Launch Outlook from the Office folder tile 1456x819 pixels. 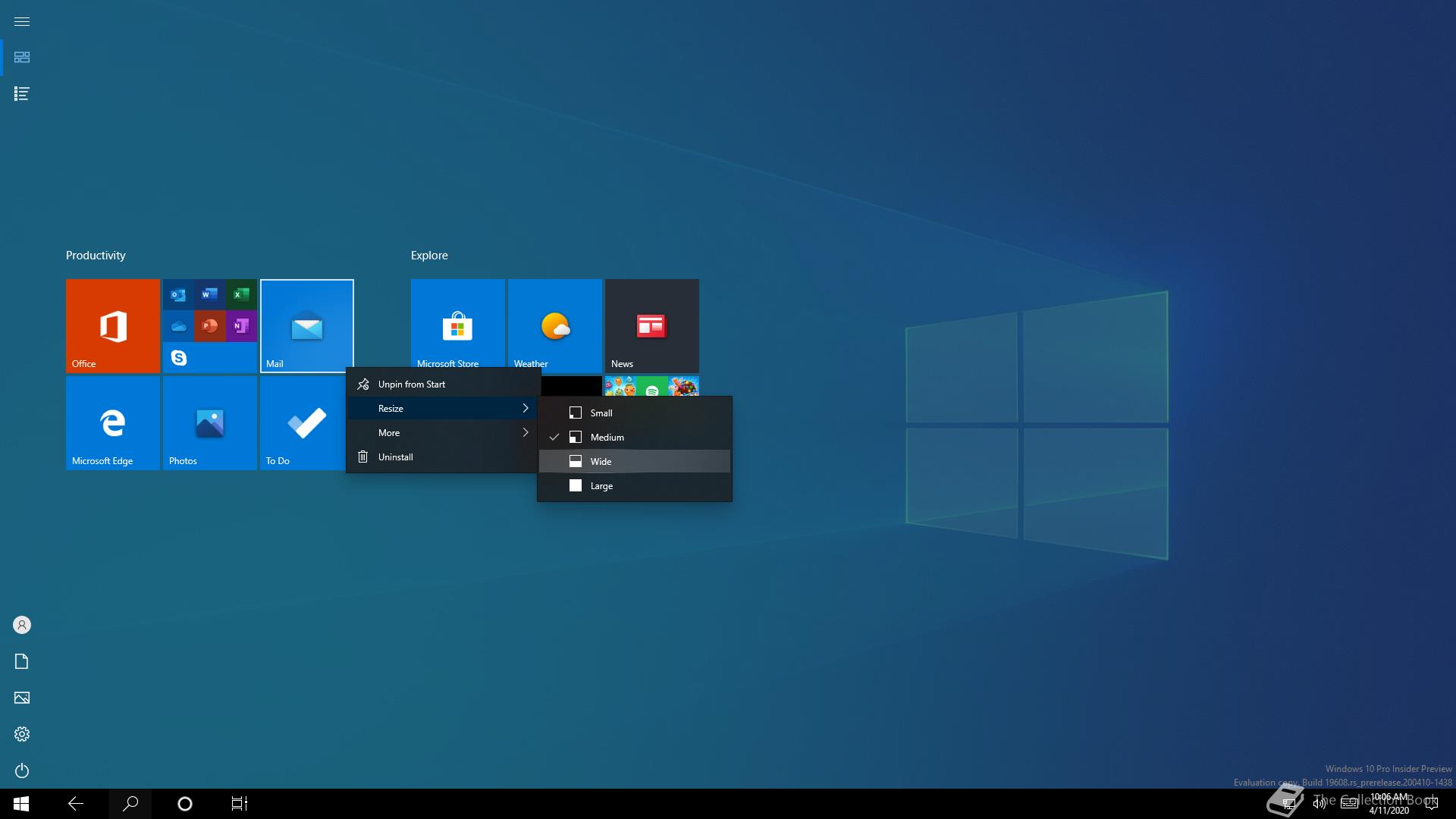click(x=178, y=294)
